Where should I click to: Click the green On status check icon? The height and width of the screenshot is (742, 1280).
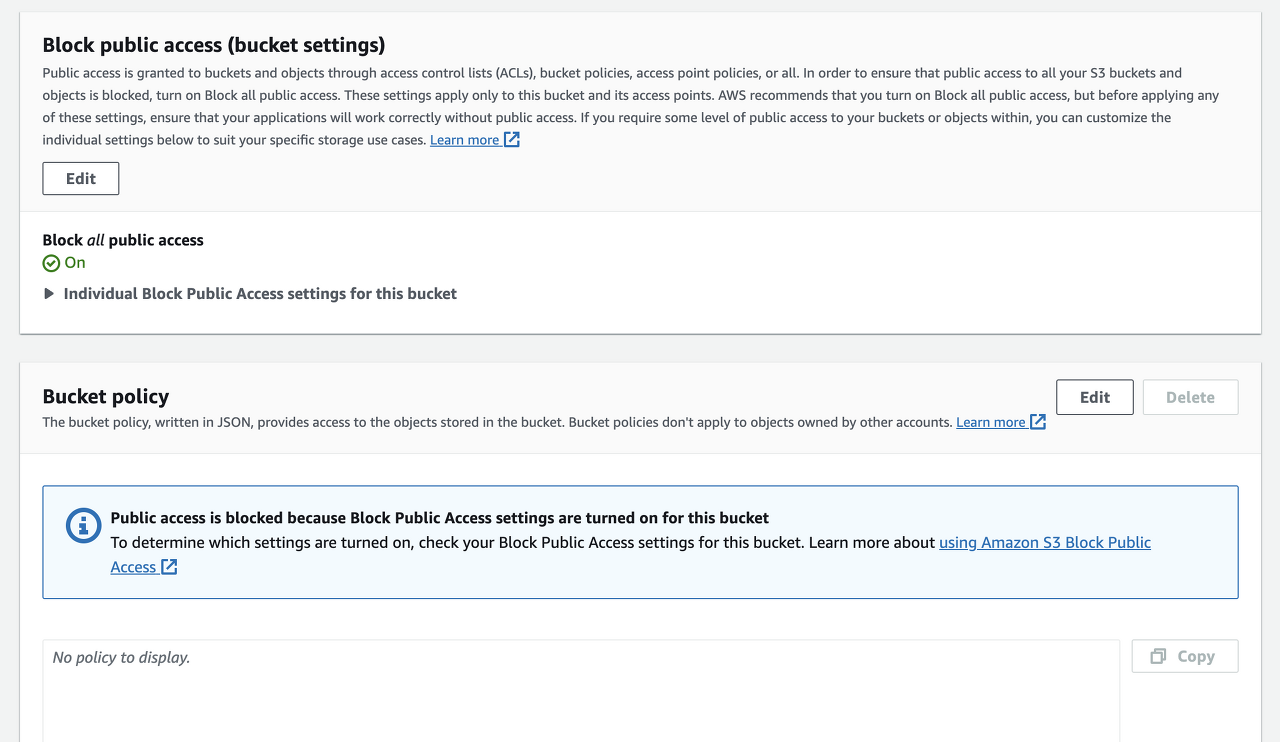51,263
